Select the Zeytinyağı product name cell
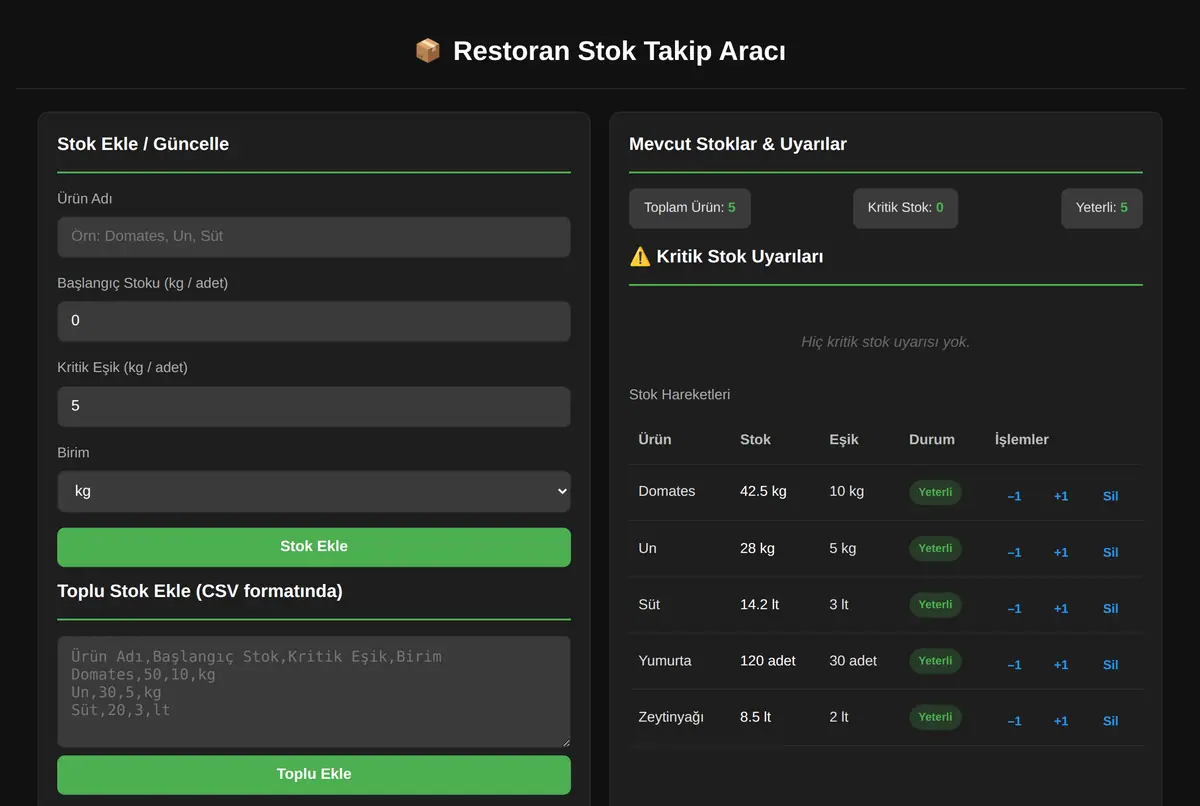This screenshot has width=1200, height=806. coord(671,717)
